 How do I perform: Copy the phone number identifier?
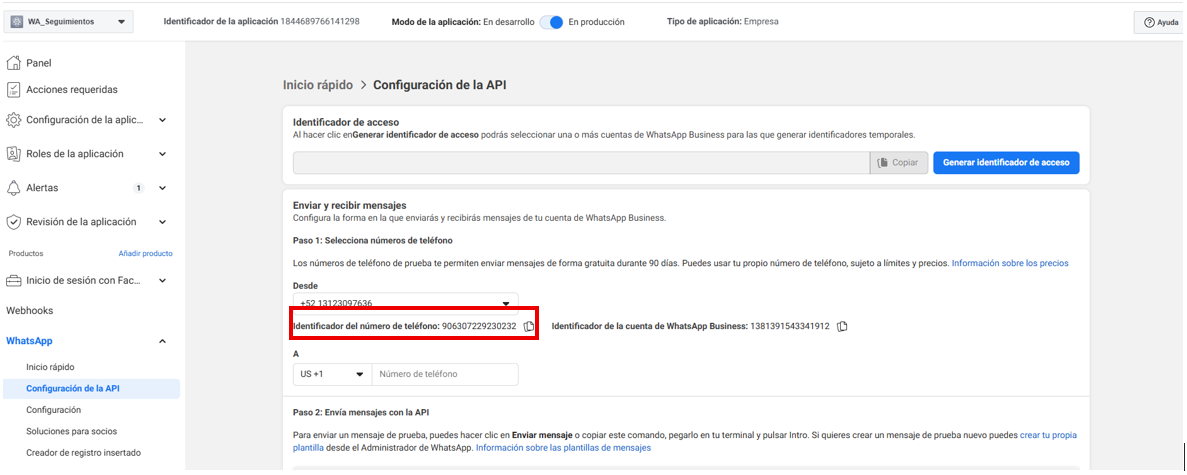tap(529, 326)
